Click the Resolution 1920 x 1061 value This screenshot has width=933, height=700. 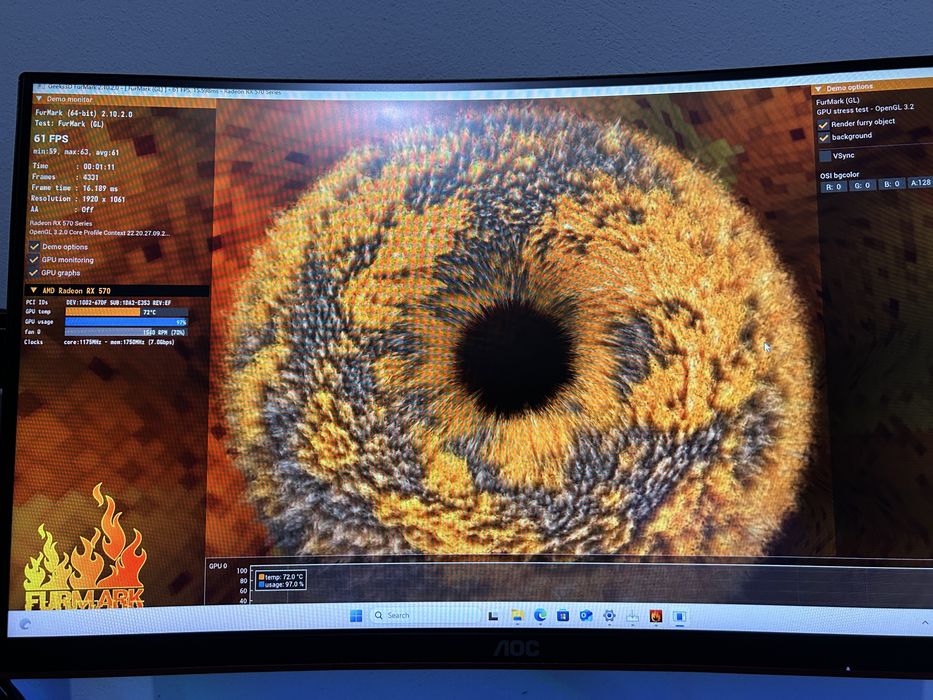[104, 199]
